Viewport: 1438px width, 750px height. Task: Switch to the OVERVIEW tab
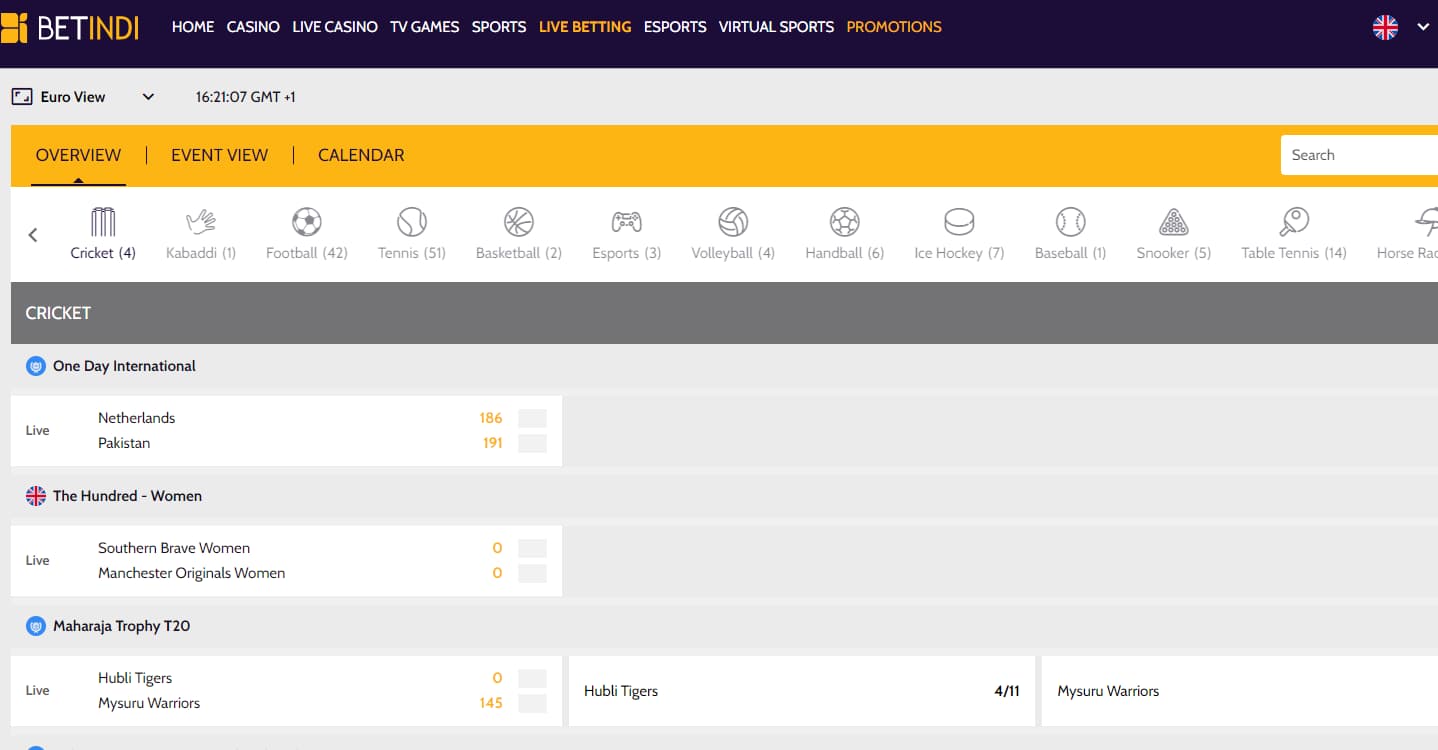click(78, 155)
